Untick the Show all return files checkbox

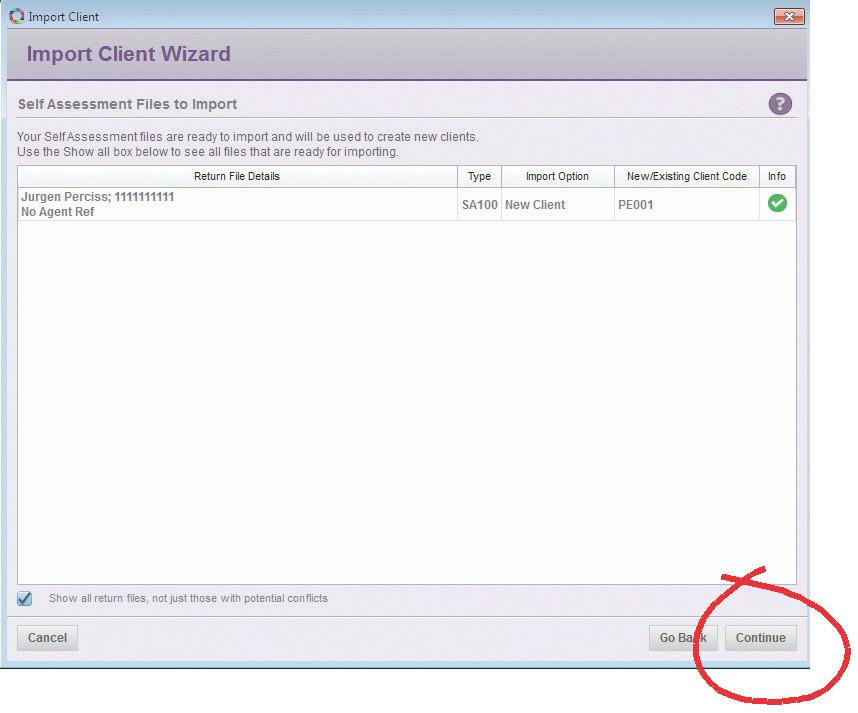(25, 599)
